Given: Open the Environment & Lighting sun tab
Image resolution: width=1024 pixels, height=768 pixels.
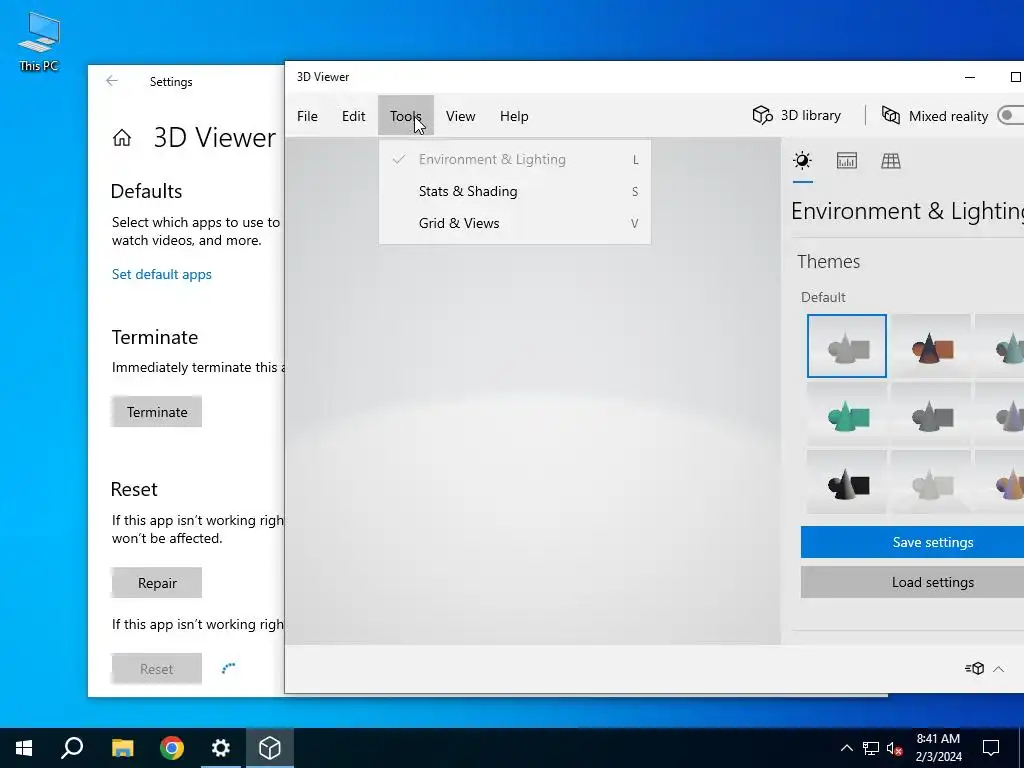Looking at the screenshot, I should (802, 161).
